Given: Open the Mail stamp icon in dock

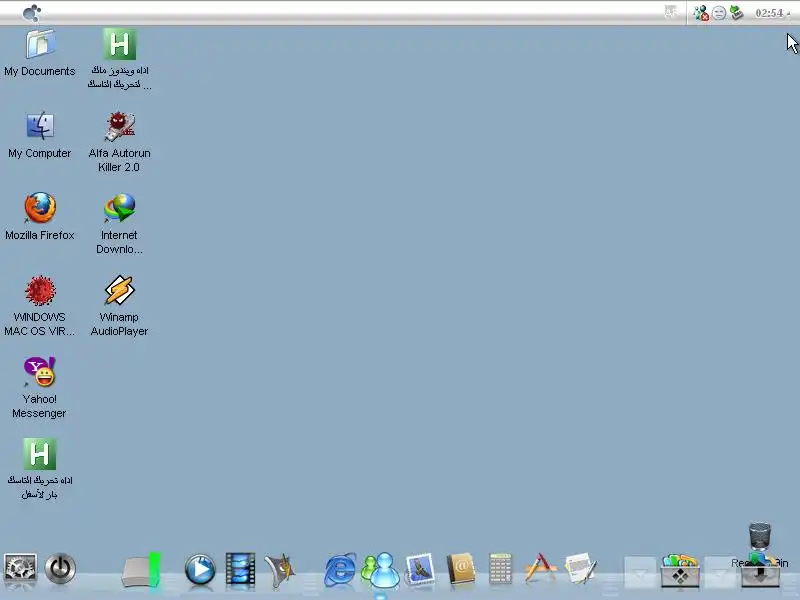Looking at the screenshot, I should (420, 569).
